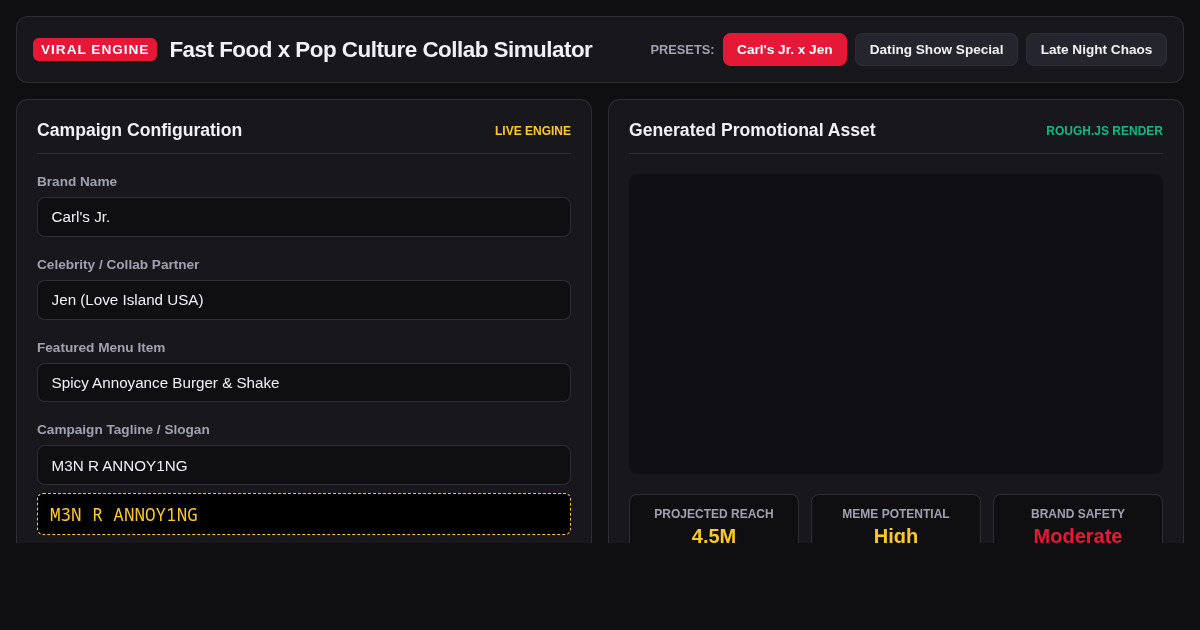Open the Projected Reach 4.5M card
This screenshot has height=630, width=1200.
[714, 519]
